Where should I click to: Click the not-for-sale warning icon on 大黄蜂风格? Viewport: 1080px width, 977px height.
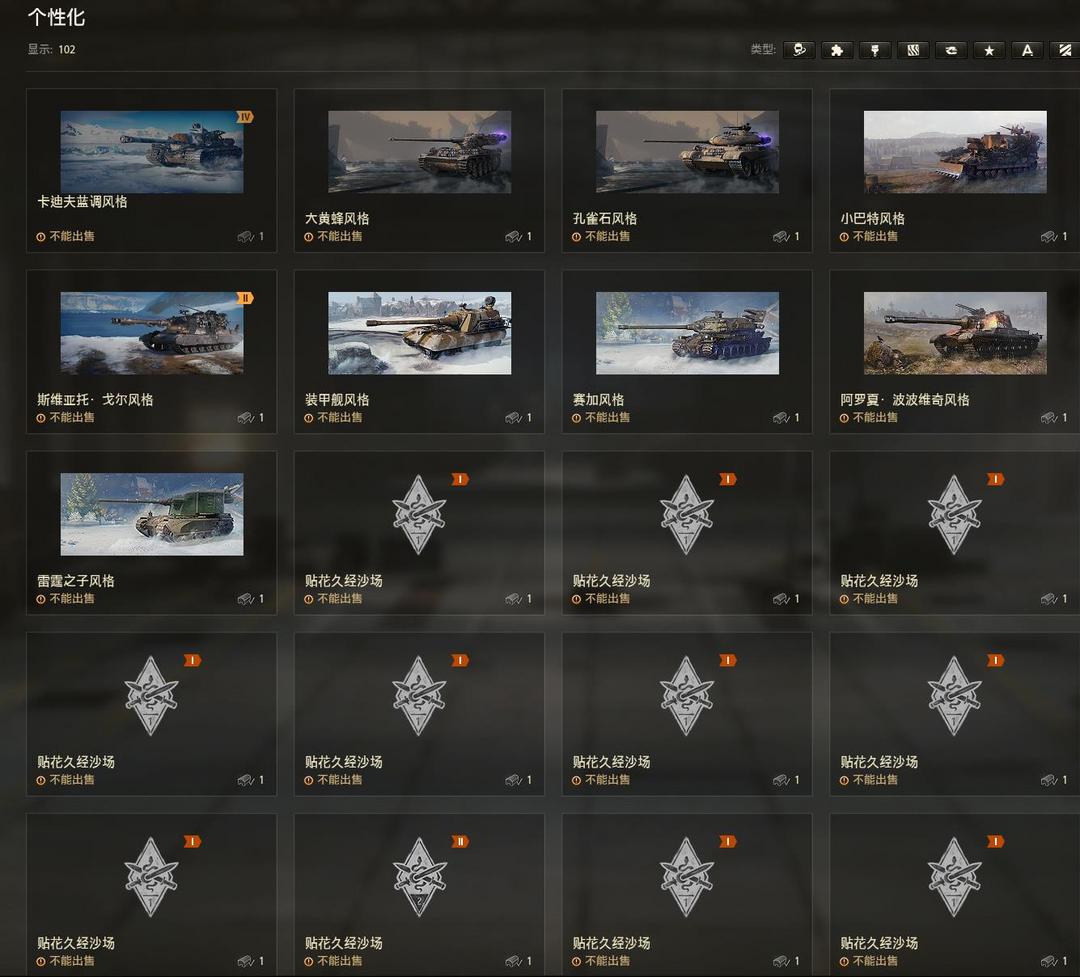(x=309, y=237)
